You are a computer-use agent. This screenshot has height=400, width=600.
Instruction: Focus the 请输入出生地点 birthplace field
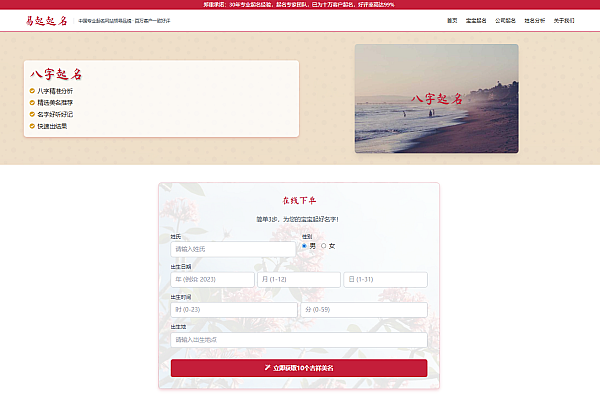299,340
